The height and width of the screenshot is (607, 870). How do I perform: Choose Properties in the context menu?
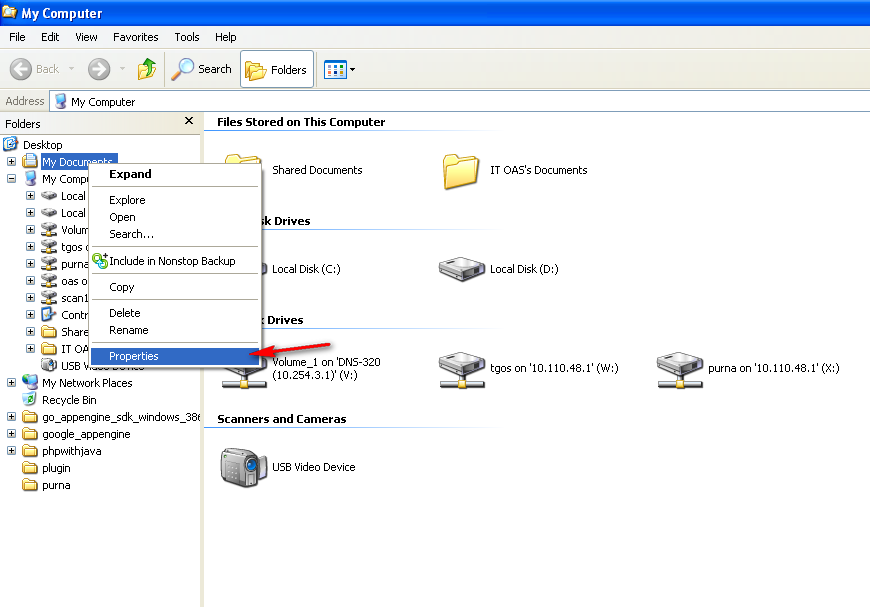(x=175, y=356)
